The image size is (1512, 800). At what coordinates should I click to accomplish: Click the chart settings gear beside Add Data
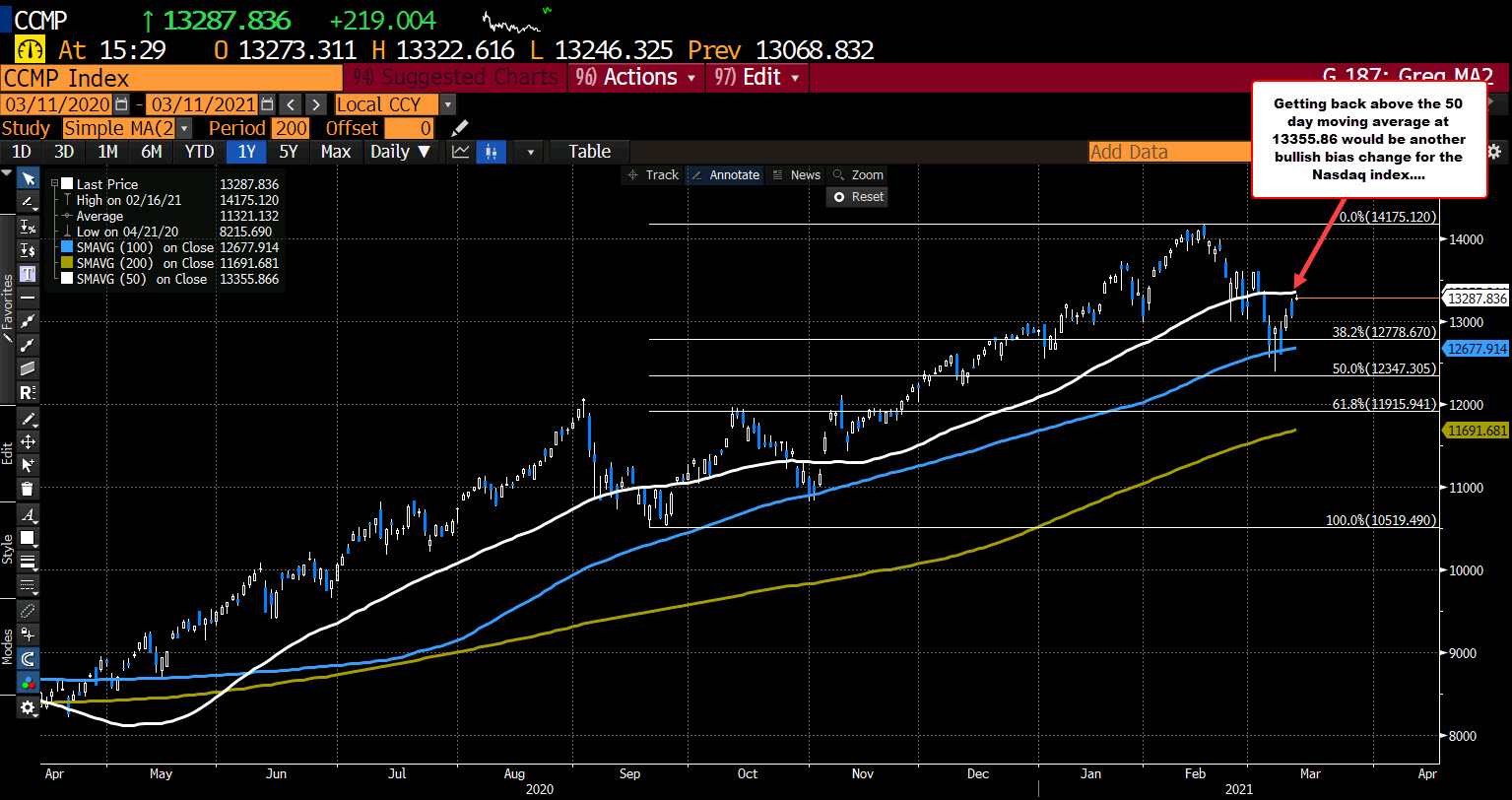coord(1494,151)
